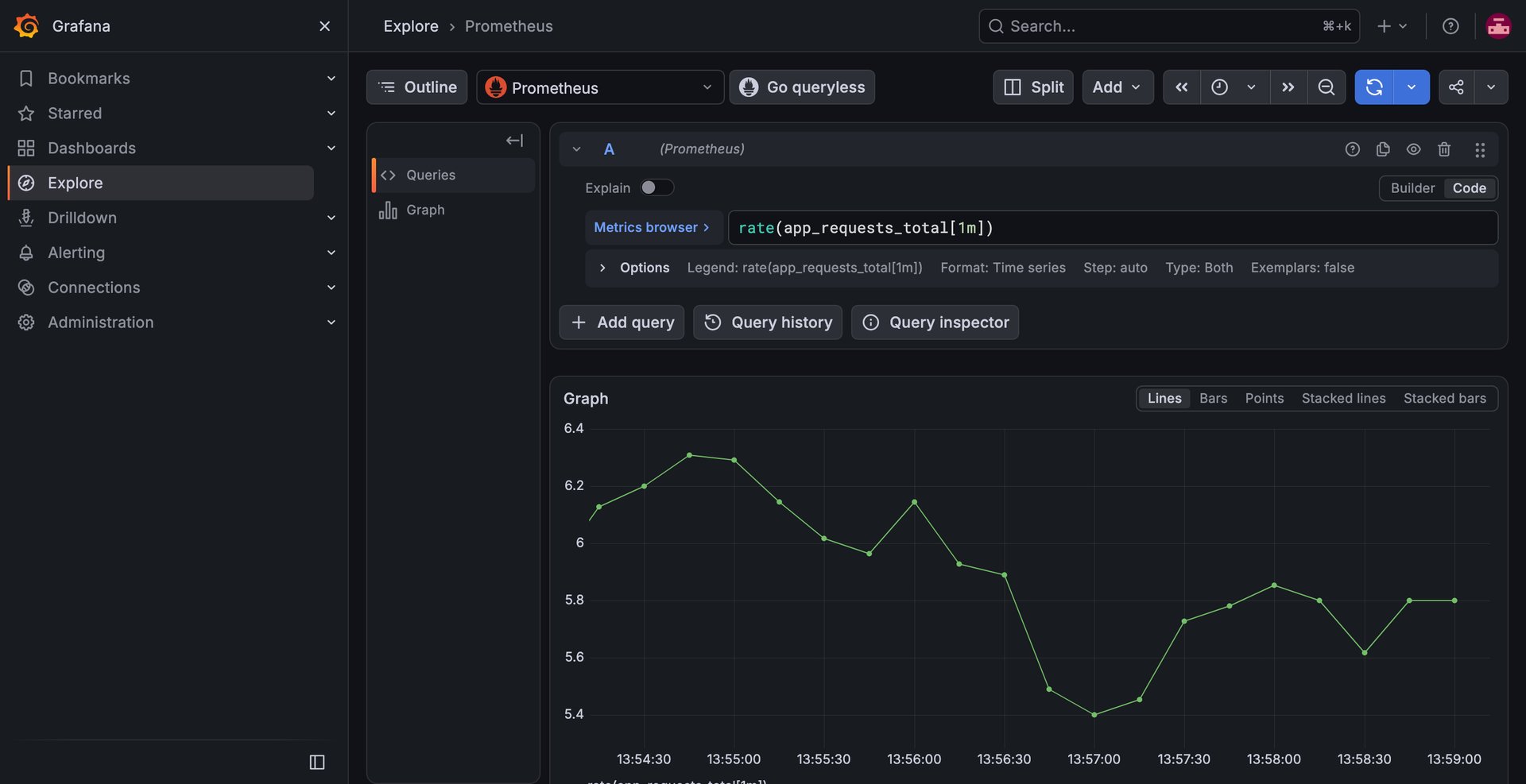Open Bookmarks in side menu

[x=88, y=79]
